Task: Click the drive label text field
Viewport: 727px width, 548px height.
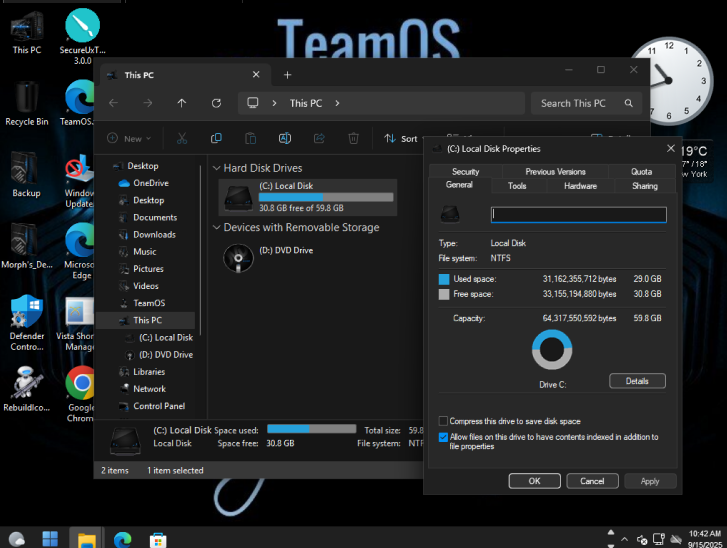Action: pyautogui.click(x=579, y=215)
